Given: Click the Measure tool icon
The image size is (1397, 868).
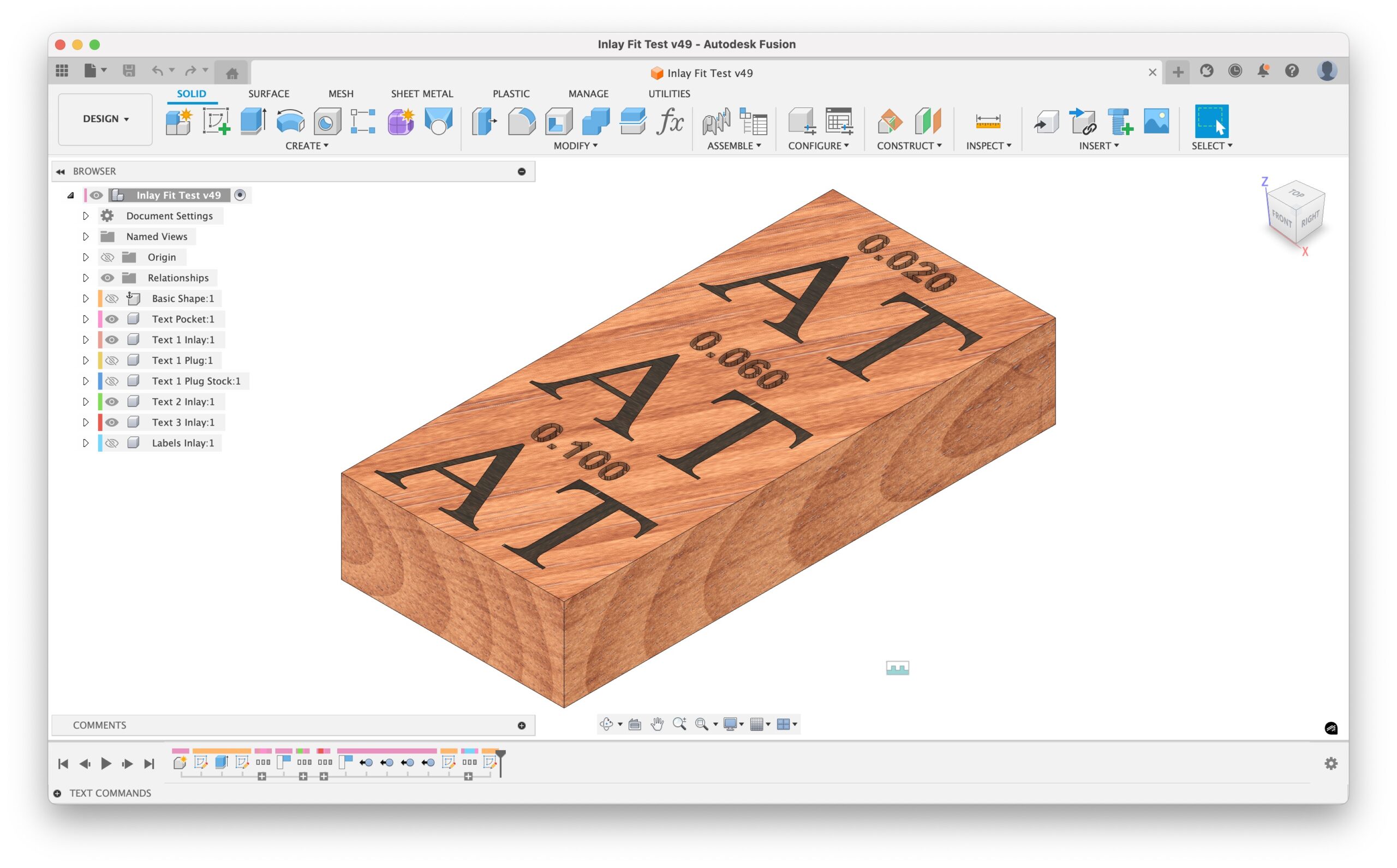Looking at the screenshot, I should click(988, 121).
